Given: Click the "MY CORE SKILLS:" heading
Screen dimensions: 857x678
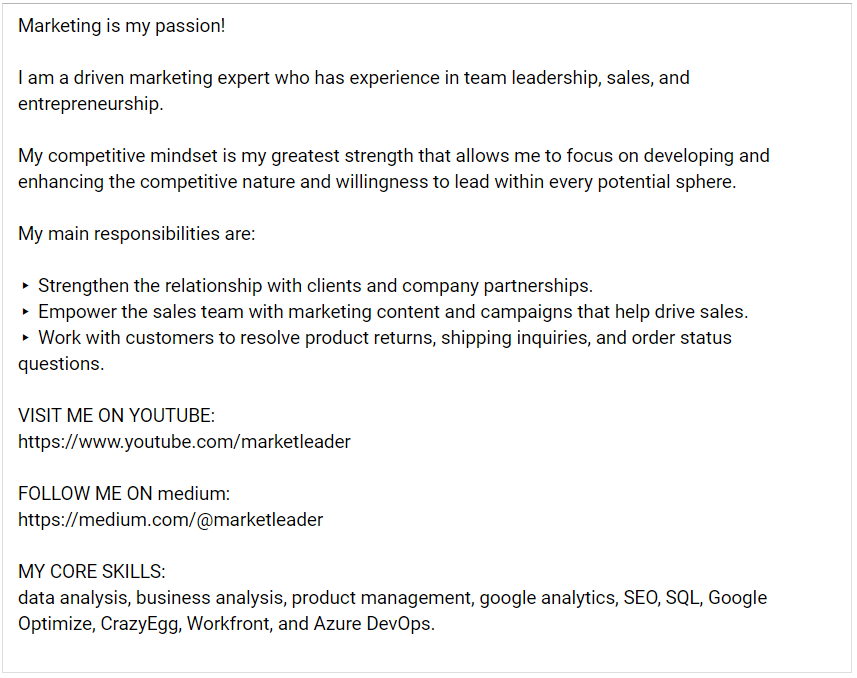Looking at the screenshot, I should tap(92, 571).
